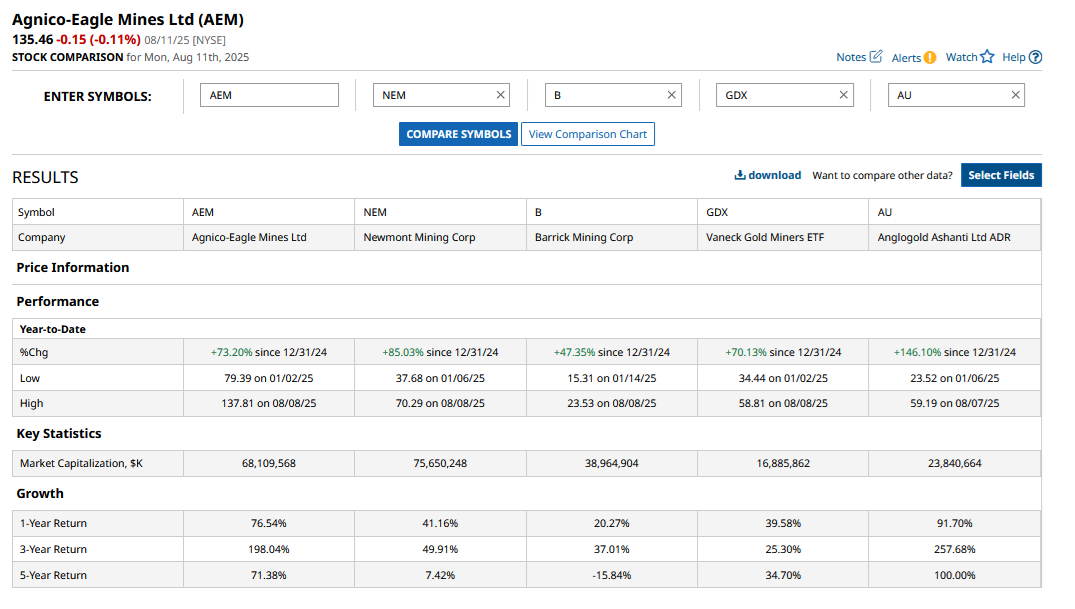Click the Alerts warning icon
This screenshot has height=609, width=1075.
pos(930,58)
